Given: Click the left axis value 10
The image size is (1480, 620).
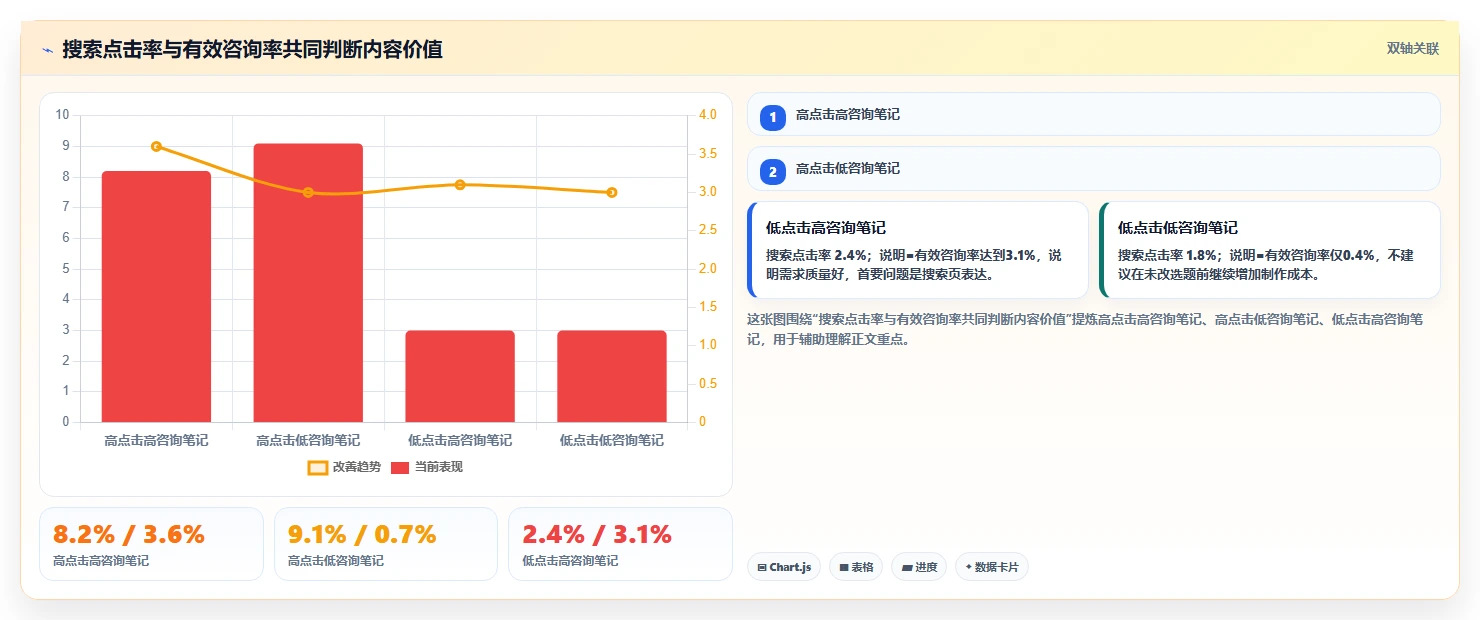Looking at the screenshot, I should 62,115.
